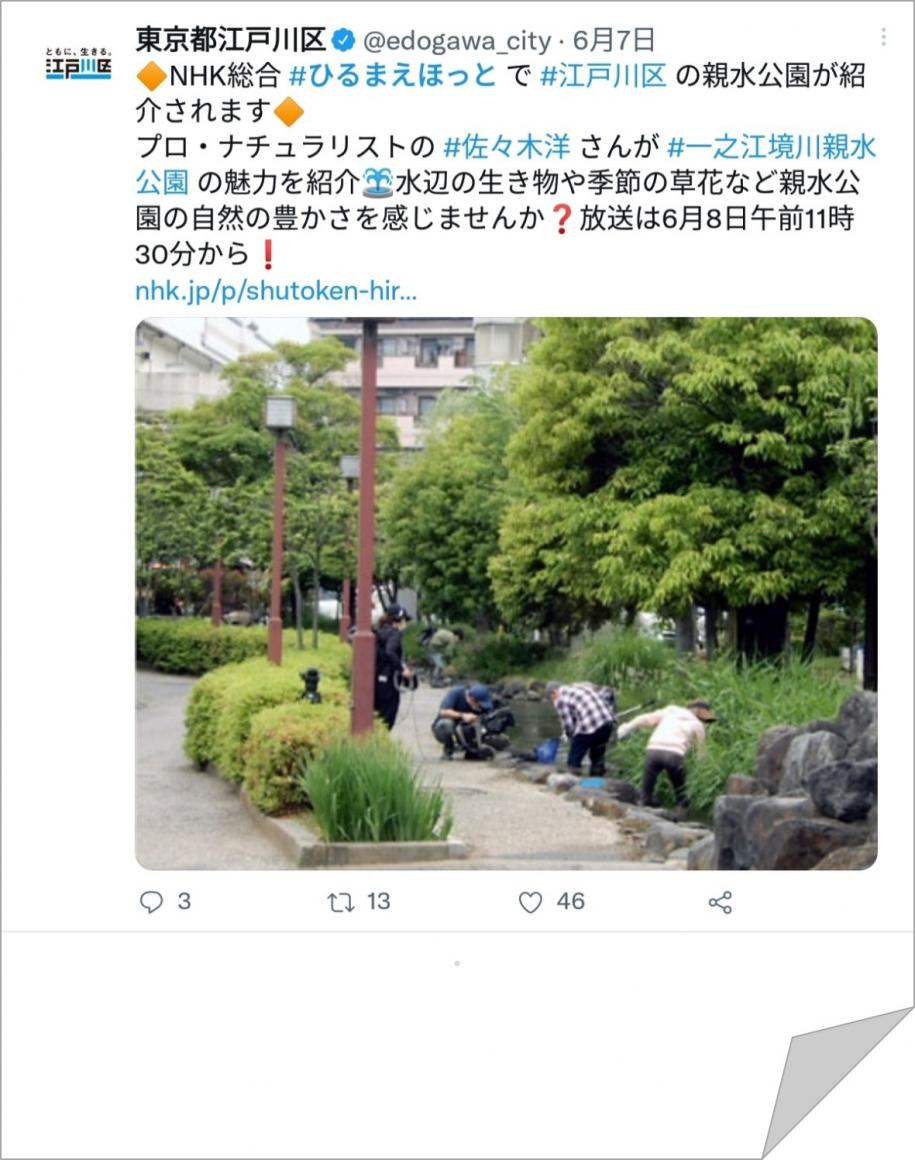Image resolution: width=915 pixels, height=1160 pixels.
Task: Click the blue verified badge
Action: tap(343, 40)
